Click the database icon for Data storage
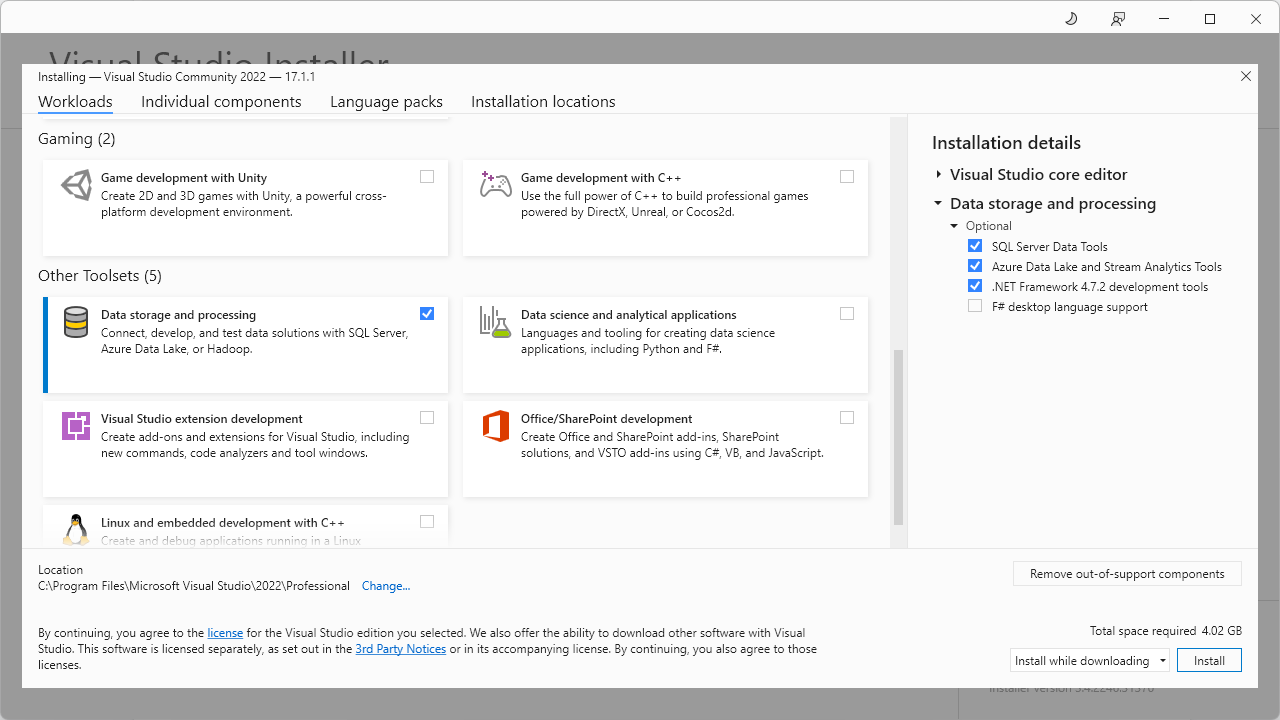The height and width of the screenshot is (720, 1280). [76, 322]
